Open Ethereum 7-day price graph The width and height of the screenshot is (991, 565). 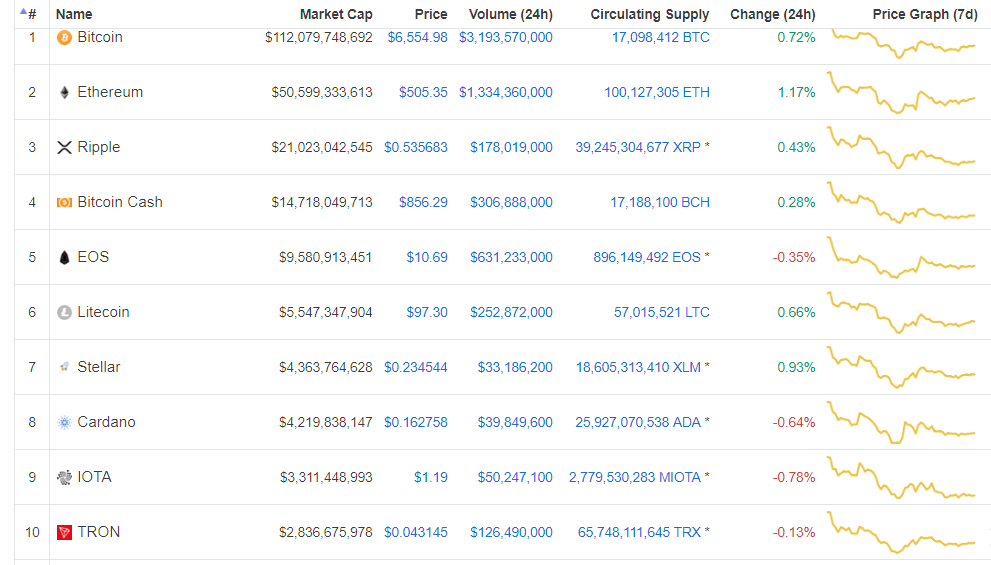(903, 94)
